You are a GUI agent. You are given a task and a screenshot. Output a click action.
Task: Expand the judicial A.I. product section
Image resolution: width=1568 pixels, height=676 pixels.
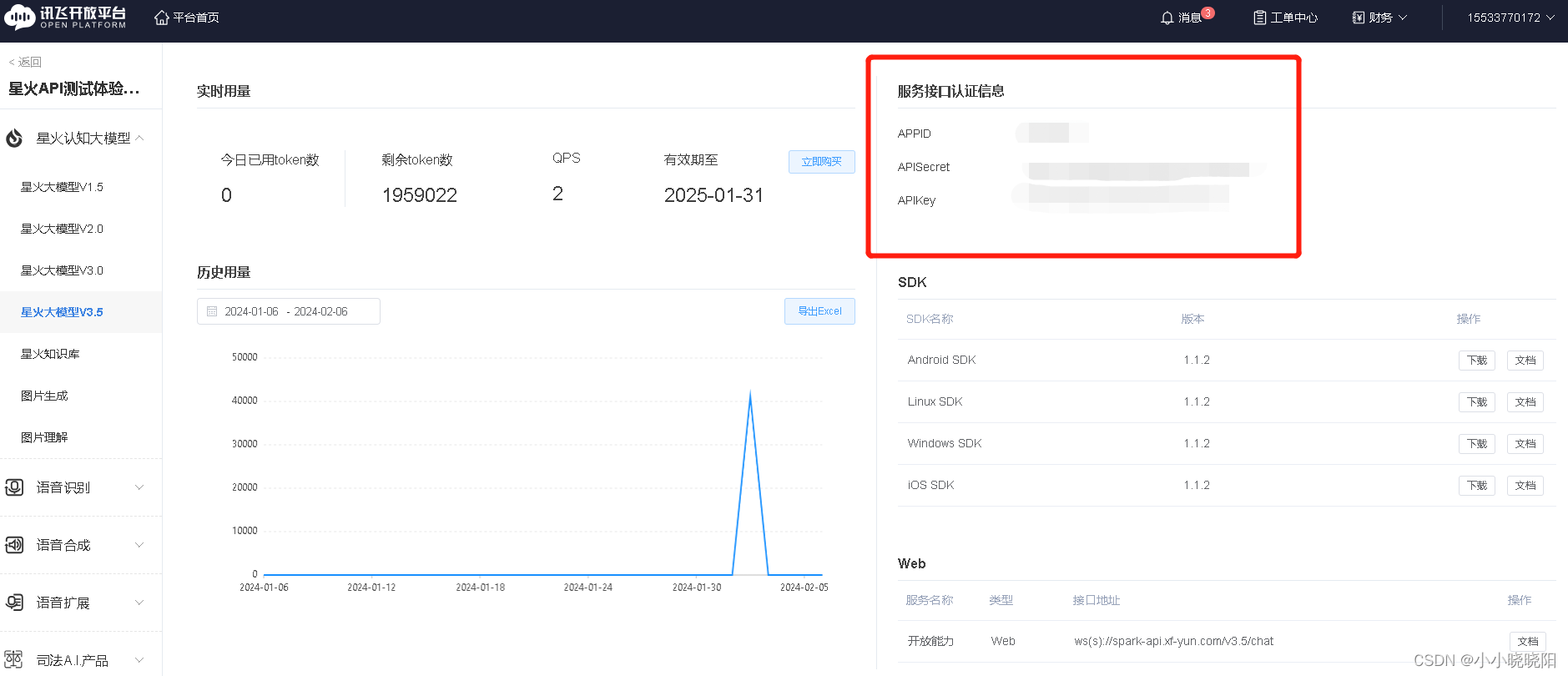pyautogui.click(x=139, y=660)
